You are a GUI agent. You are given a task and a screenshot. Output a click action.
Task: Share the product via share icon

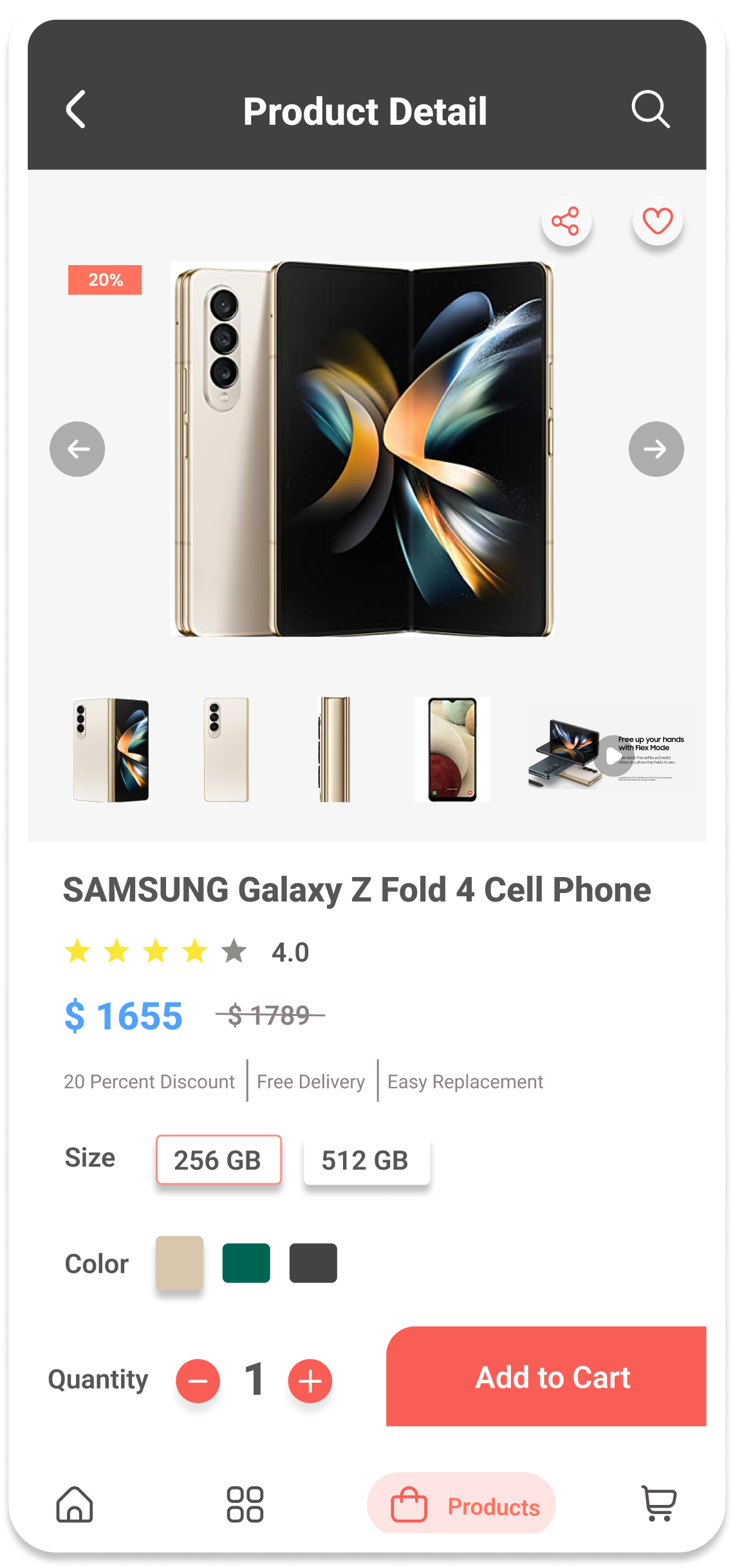click(x=566, y=221)
